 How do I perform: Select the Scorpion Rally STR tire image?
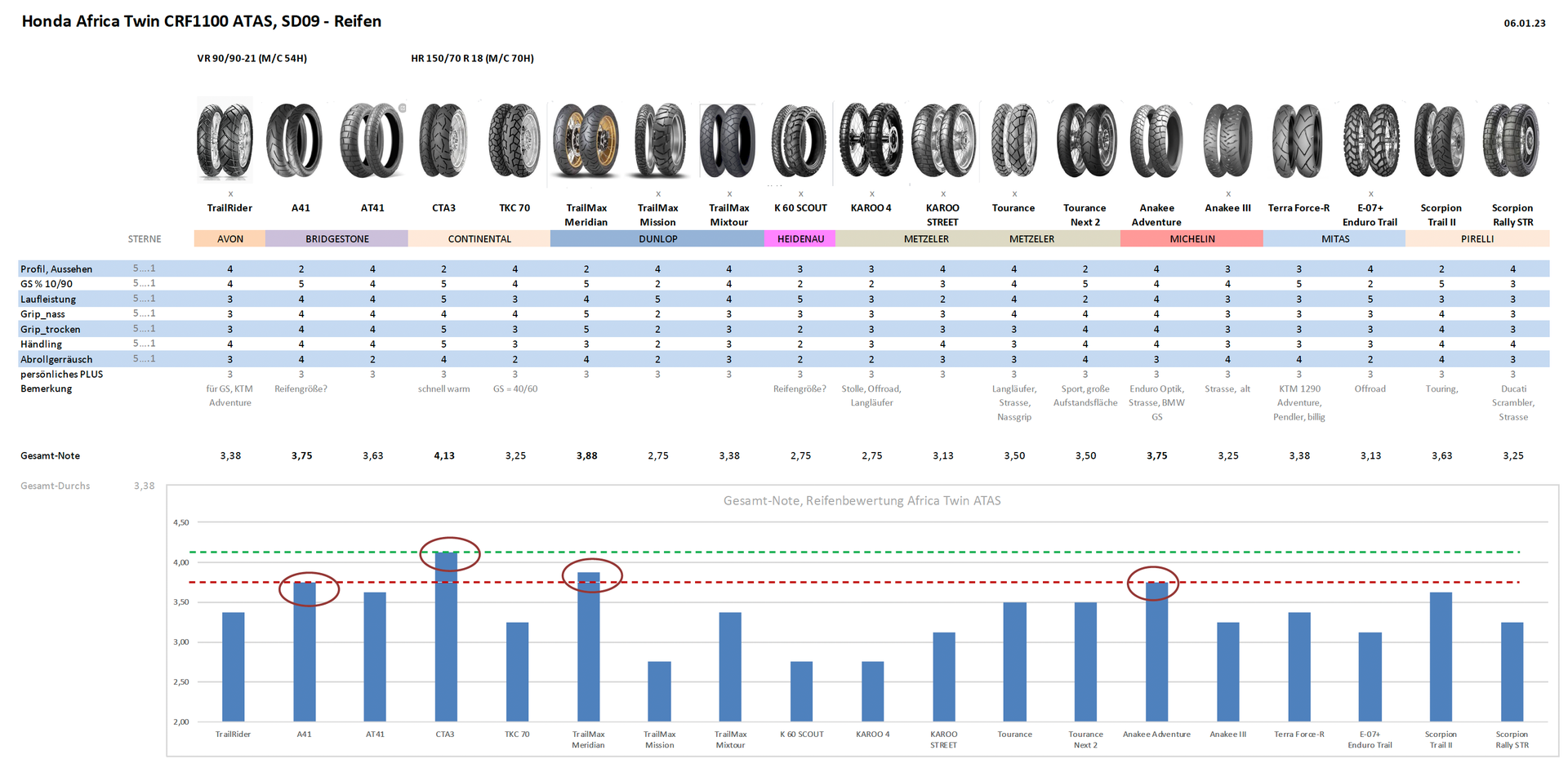point(1512,140)
